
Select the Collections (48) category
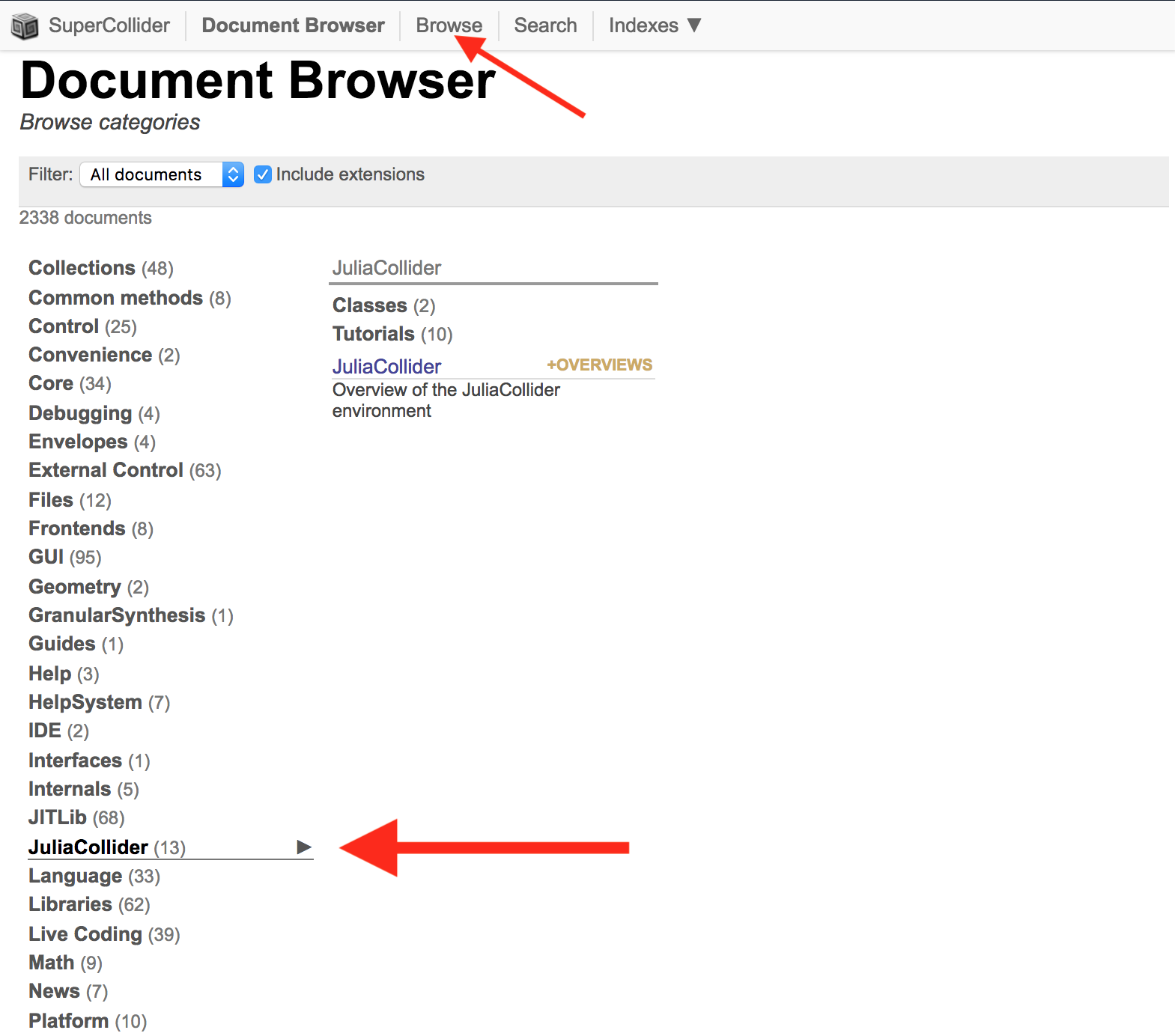pos(101,268)
